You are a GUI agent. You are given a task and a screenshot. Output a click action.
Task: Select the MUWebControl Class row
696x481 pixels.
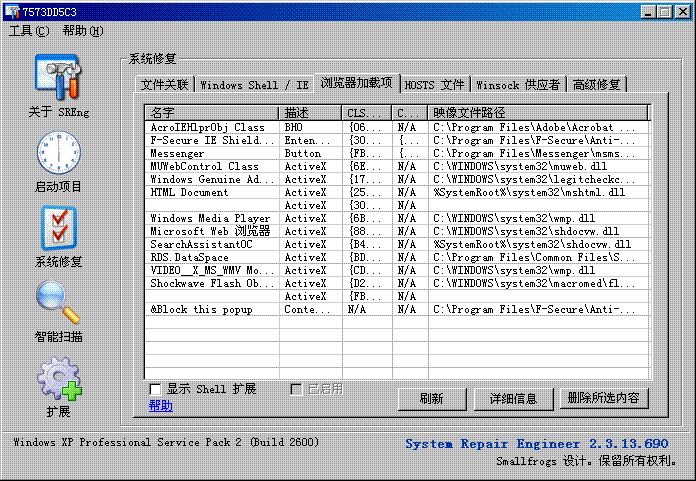tap(397, 166)
